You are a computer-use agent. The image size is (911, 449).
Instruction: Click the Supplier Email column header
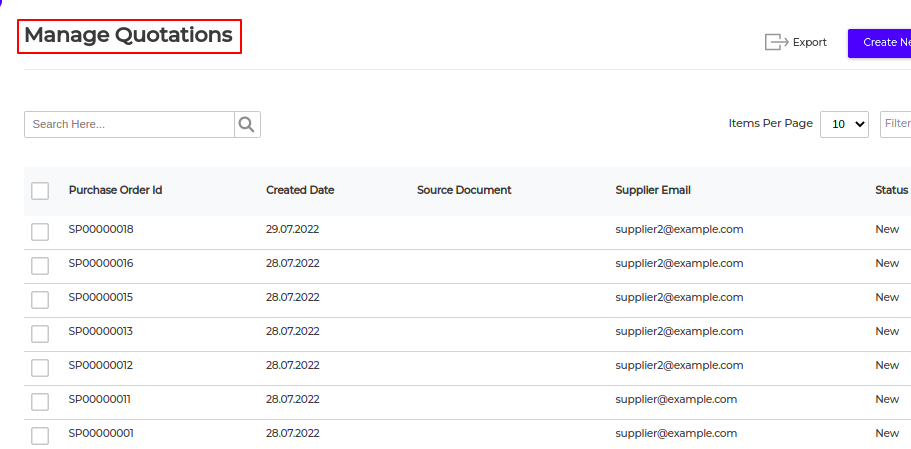653,190
